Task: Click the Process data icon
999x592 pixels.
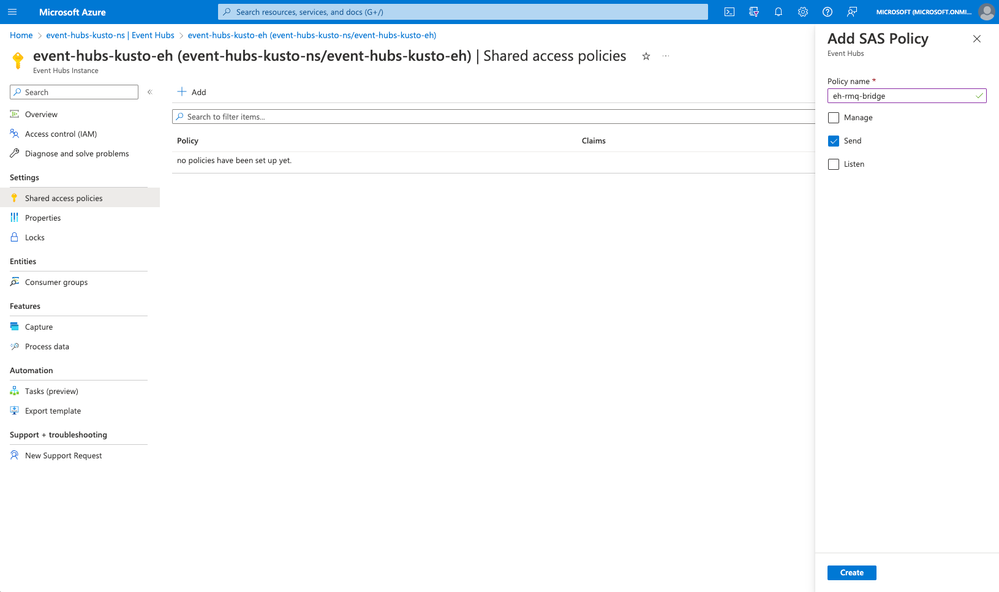Action: pyautogui.click(x=15, y=347)
